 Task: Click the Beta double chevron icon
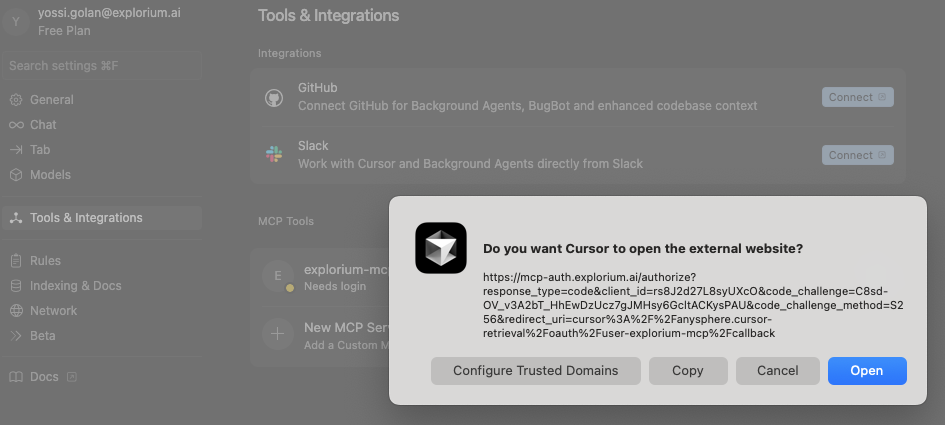[16, 336]
